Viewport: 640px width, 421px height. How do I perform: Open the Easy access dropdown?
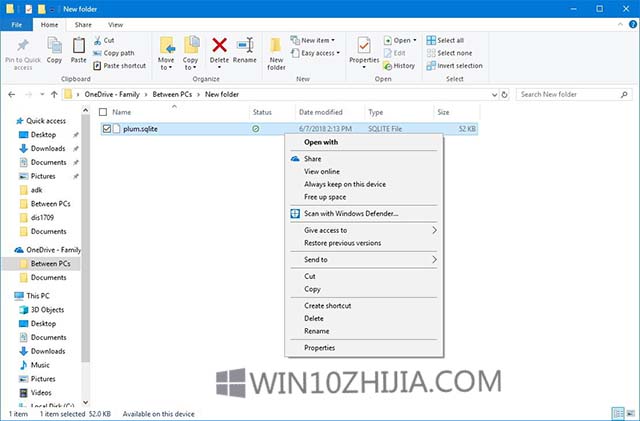tap(320, 53)
